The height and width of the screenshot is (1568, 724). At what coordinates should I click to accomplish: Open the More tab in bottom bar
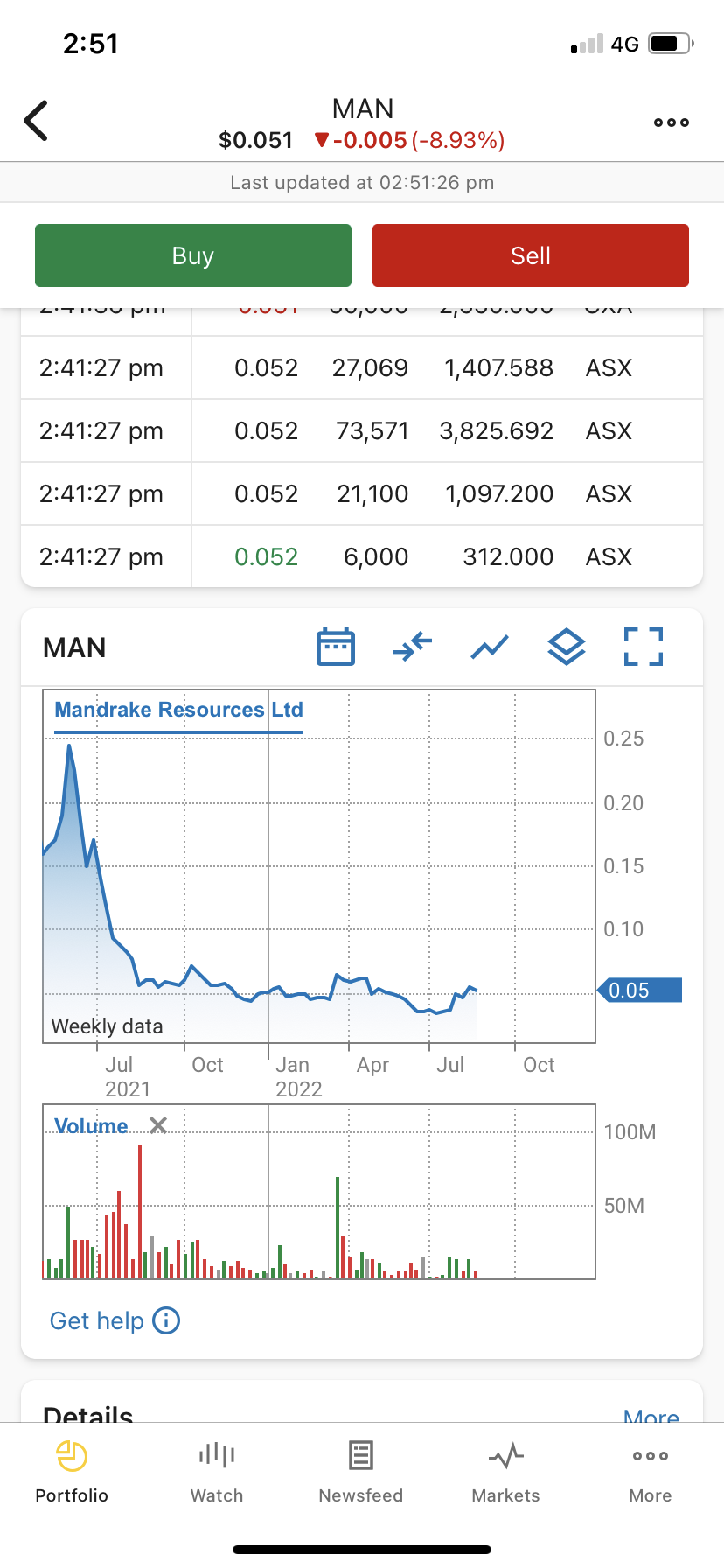[651, 1472]
